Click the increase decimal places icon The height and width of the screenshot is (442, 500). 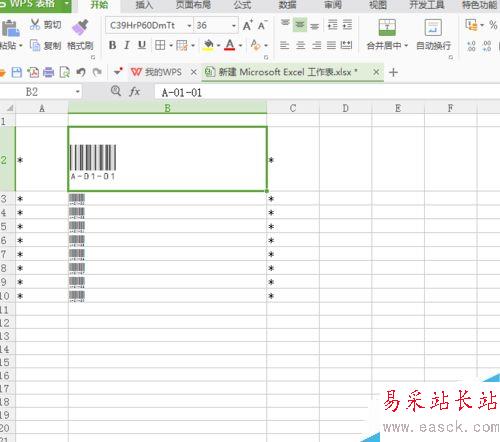tap(471, 46)
